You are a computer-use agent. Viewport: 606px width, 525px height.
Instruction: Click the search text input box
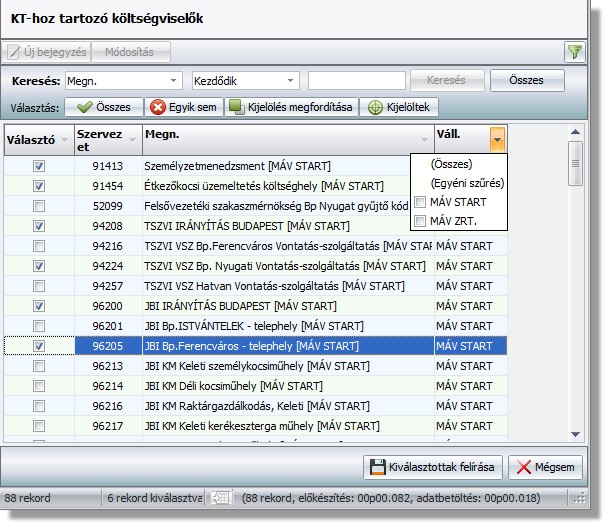(357, 81)
